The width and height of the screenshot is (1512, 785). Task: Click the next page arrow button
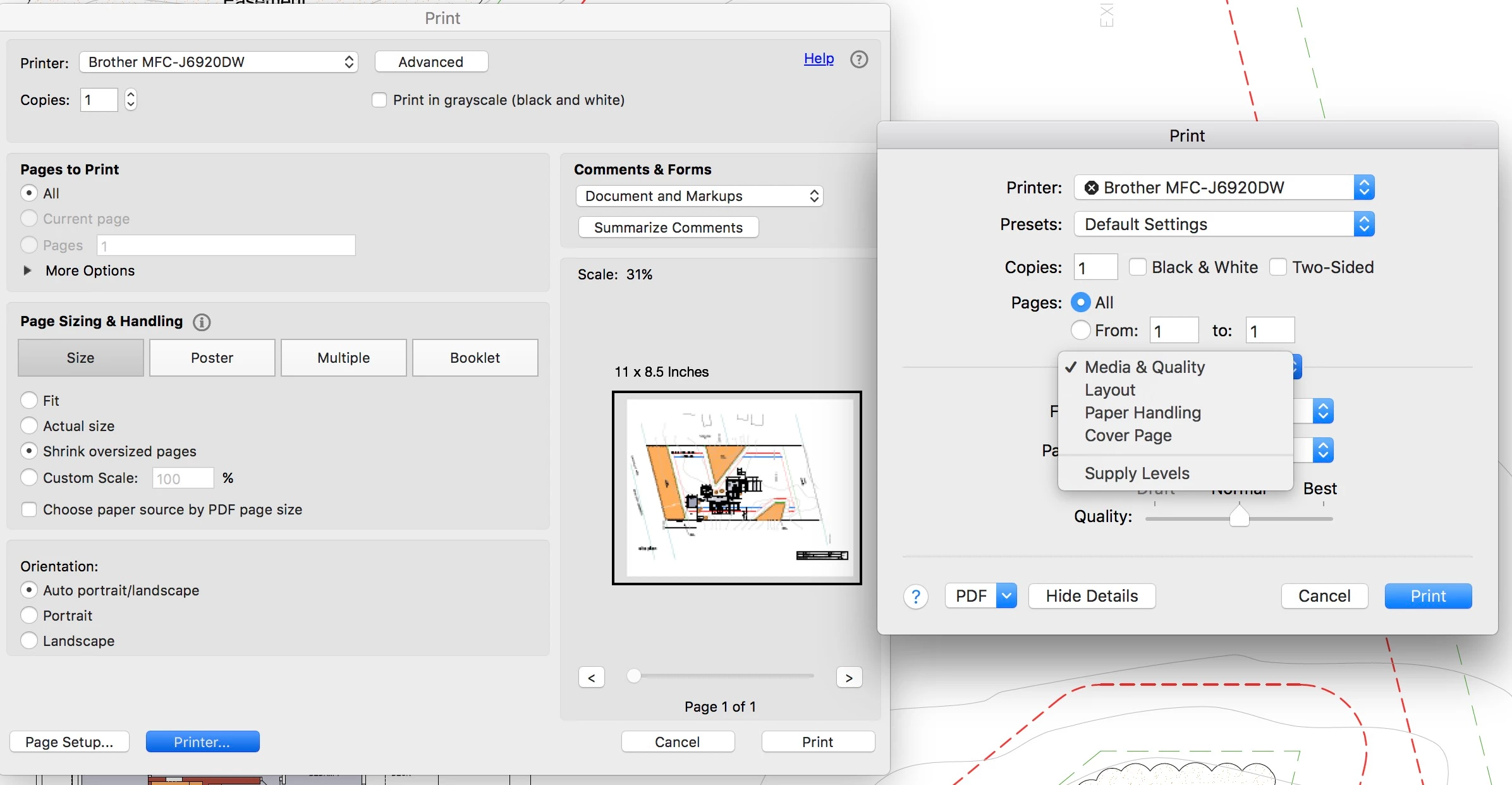(849, 678)
